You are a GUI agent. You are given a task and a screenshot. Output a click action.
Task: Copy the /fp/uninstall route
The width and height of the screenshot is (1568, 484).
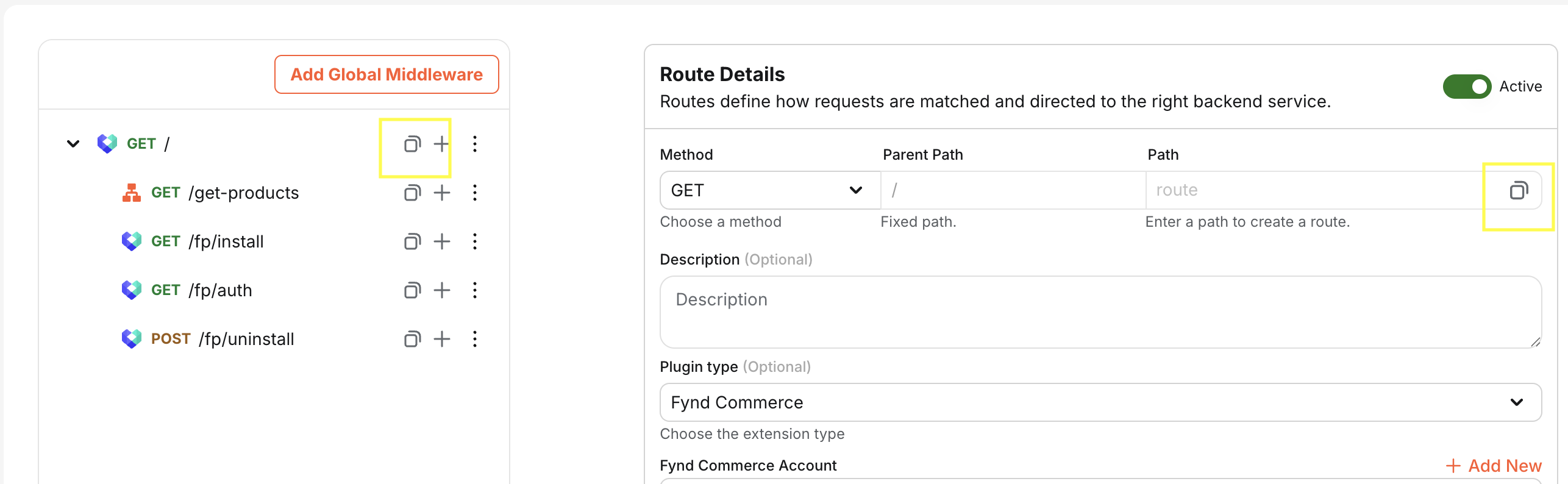pyautogui.click(x=413, y=339)
